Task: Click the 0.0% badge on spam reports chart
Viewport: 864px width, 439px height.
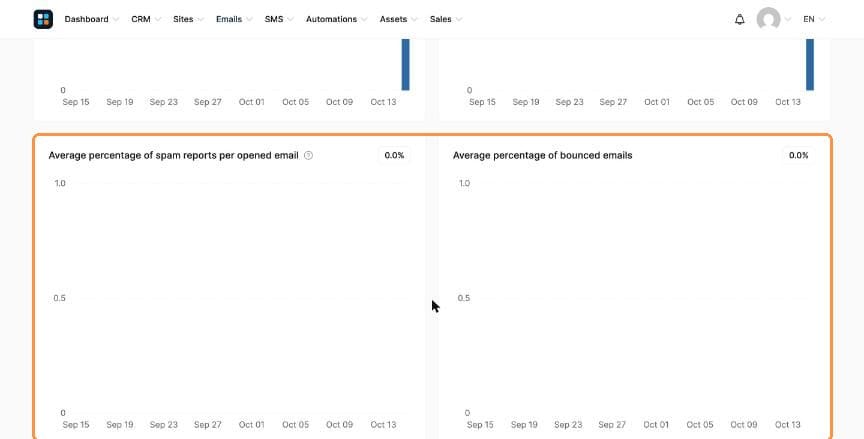Action: [x=395, y=155]
